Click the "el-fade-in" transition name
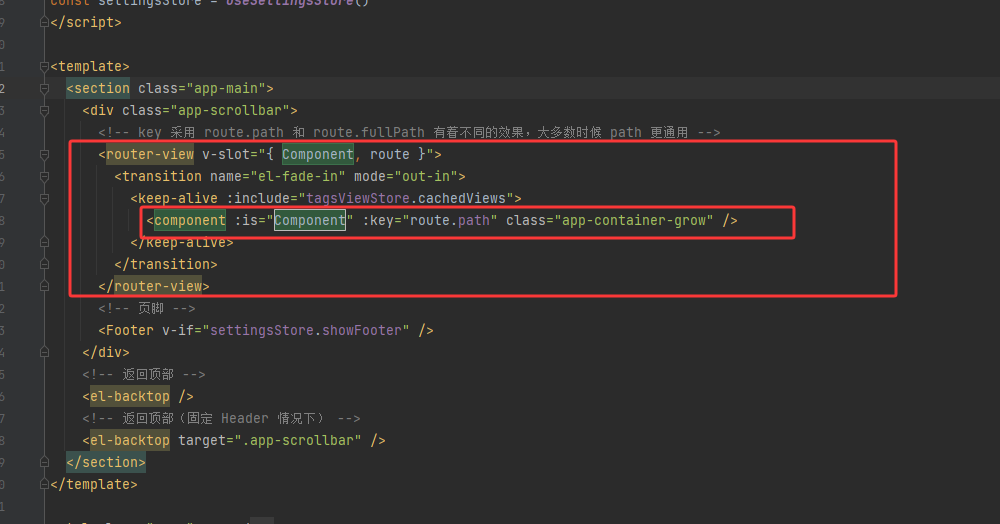Screen dimensions: 1000x524 click(298, 177)
